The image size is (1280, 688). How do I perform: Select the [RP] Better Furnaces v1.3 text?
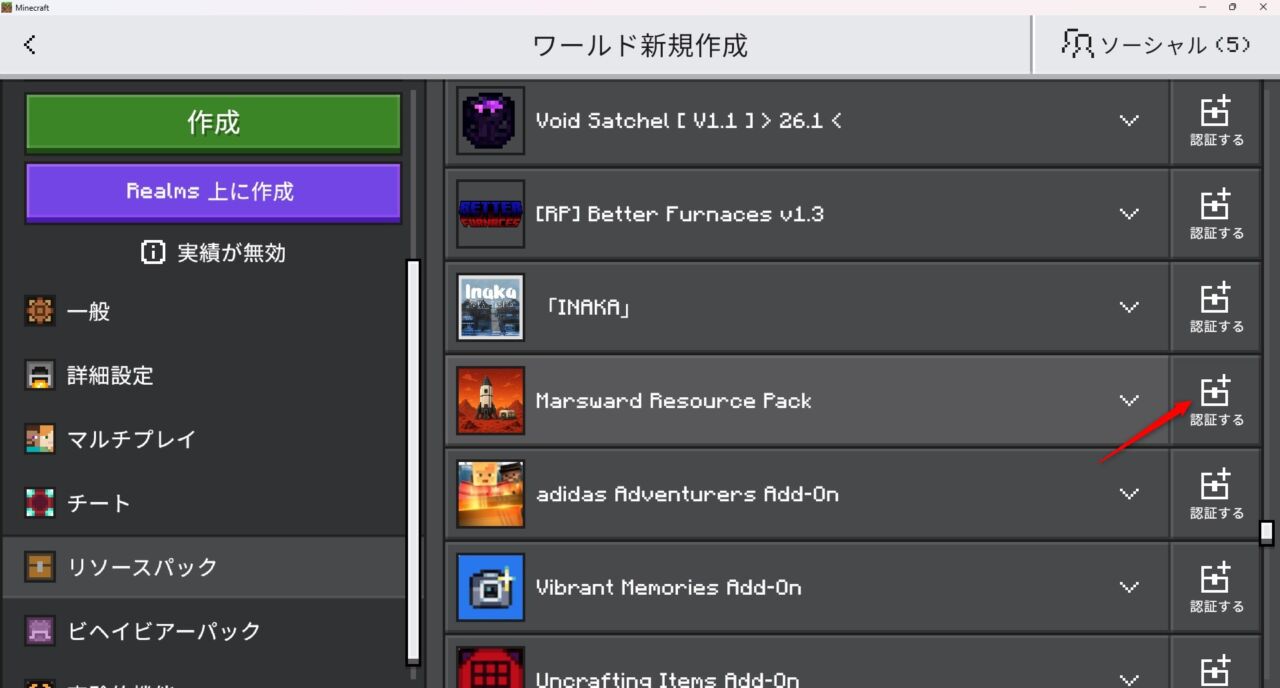pos(680,214)
